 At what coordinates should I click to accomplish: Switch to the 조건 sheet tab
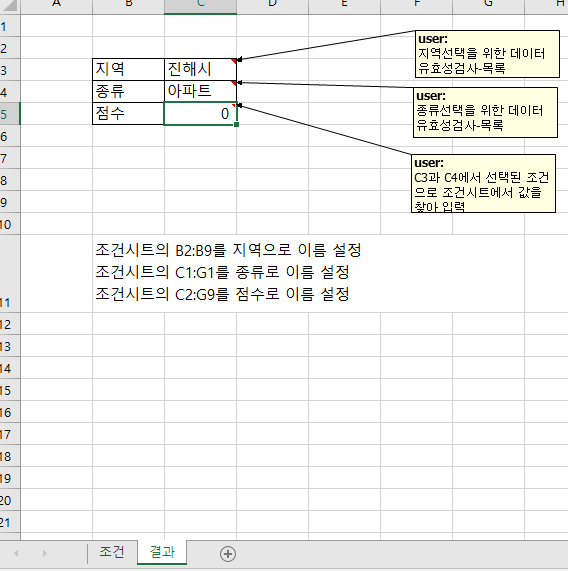point(112,552)
